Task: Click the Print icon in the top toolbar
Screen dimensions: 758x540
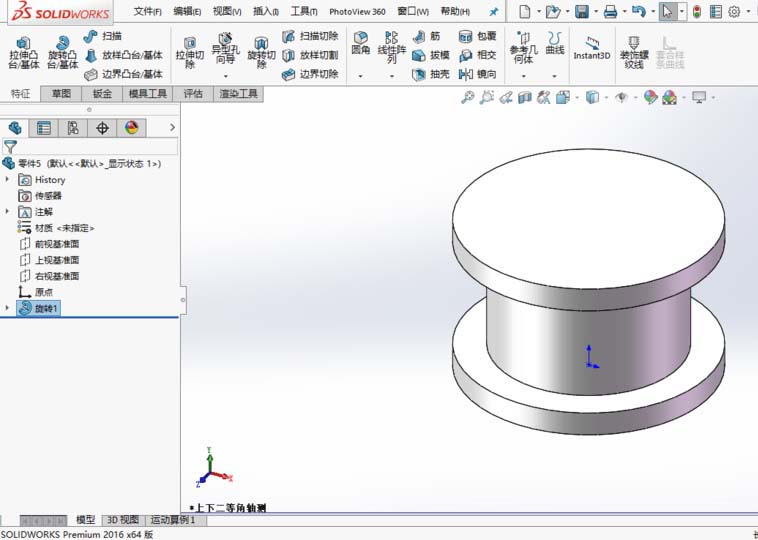Action: [x=610, y=12]
